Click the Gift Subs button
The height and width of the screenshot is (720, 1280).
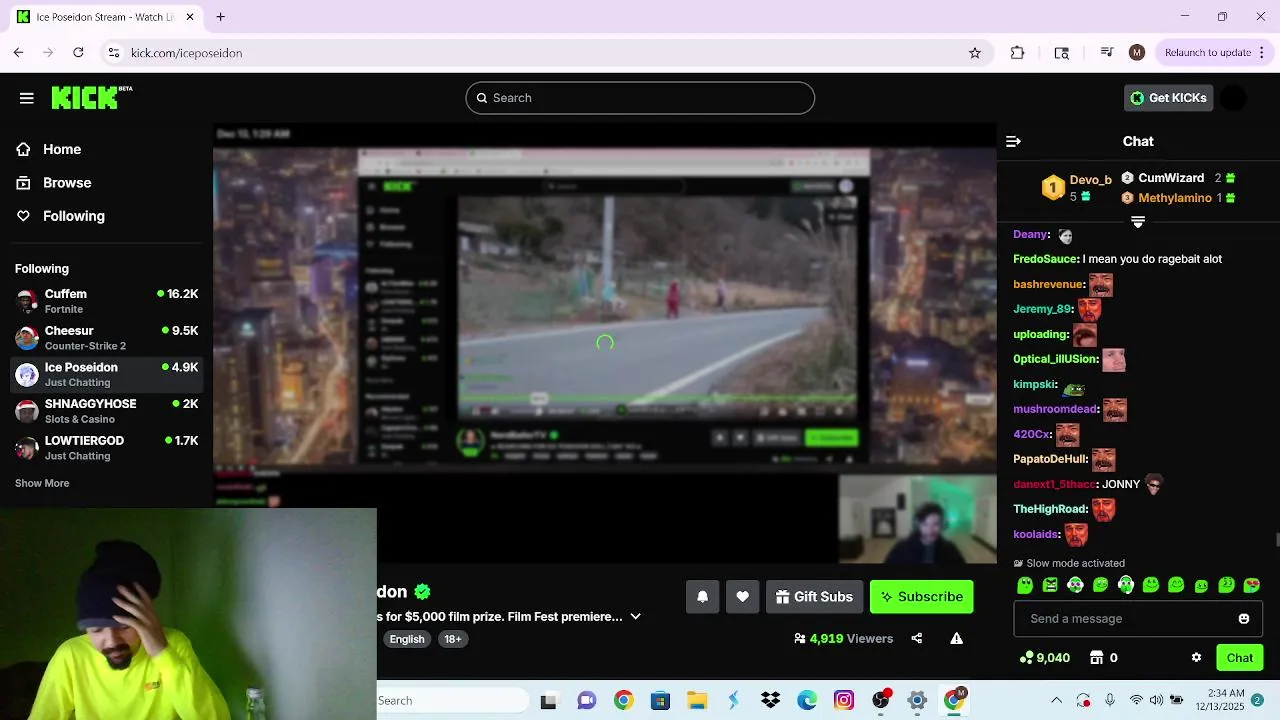[815, 597]
